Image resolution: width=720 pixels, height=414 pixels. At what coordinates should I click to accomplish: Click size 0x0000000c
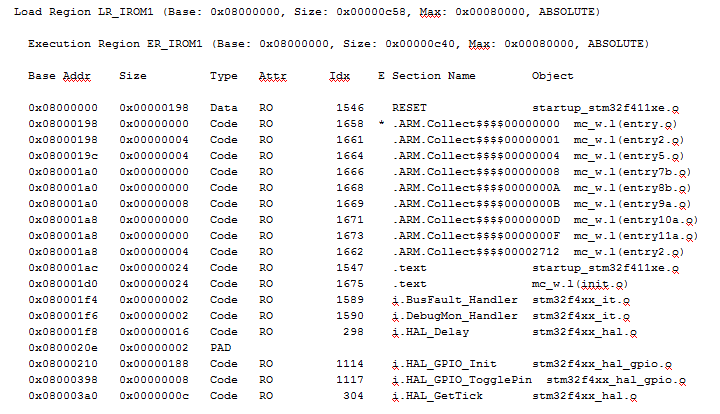[x=154, y=396]
